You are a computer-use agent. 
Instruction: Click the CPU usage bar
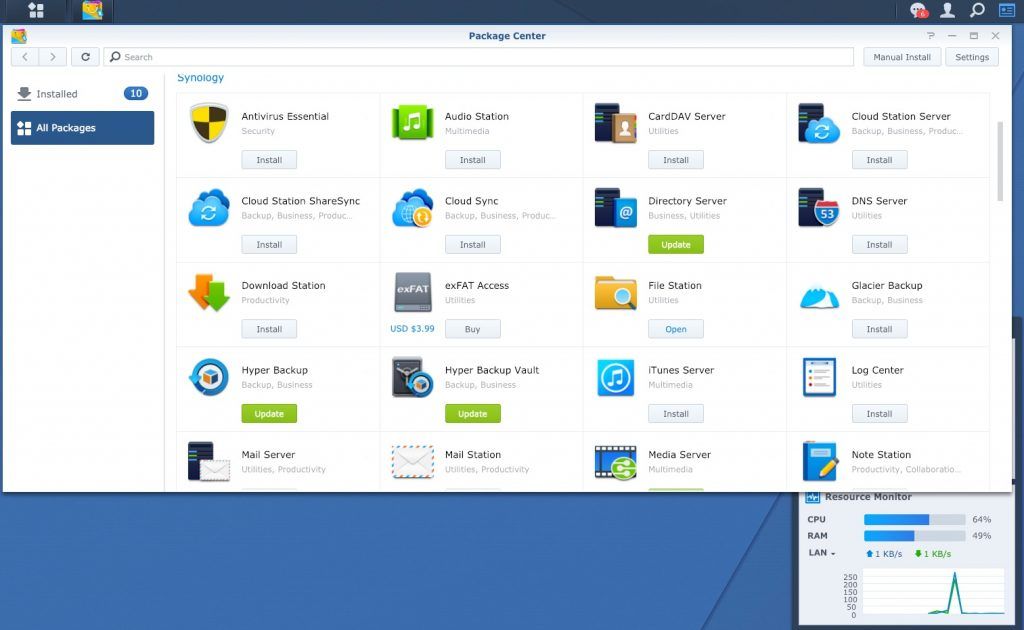pos(914,520)
